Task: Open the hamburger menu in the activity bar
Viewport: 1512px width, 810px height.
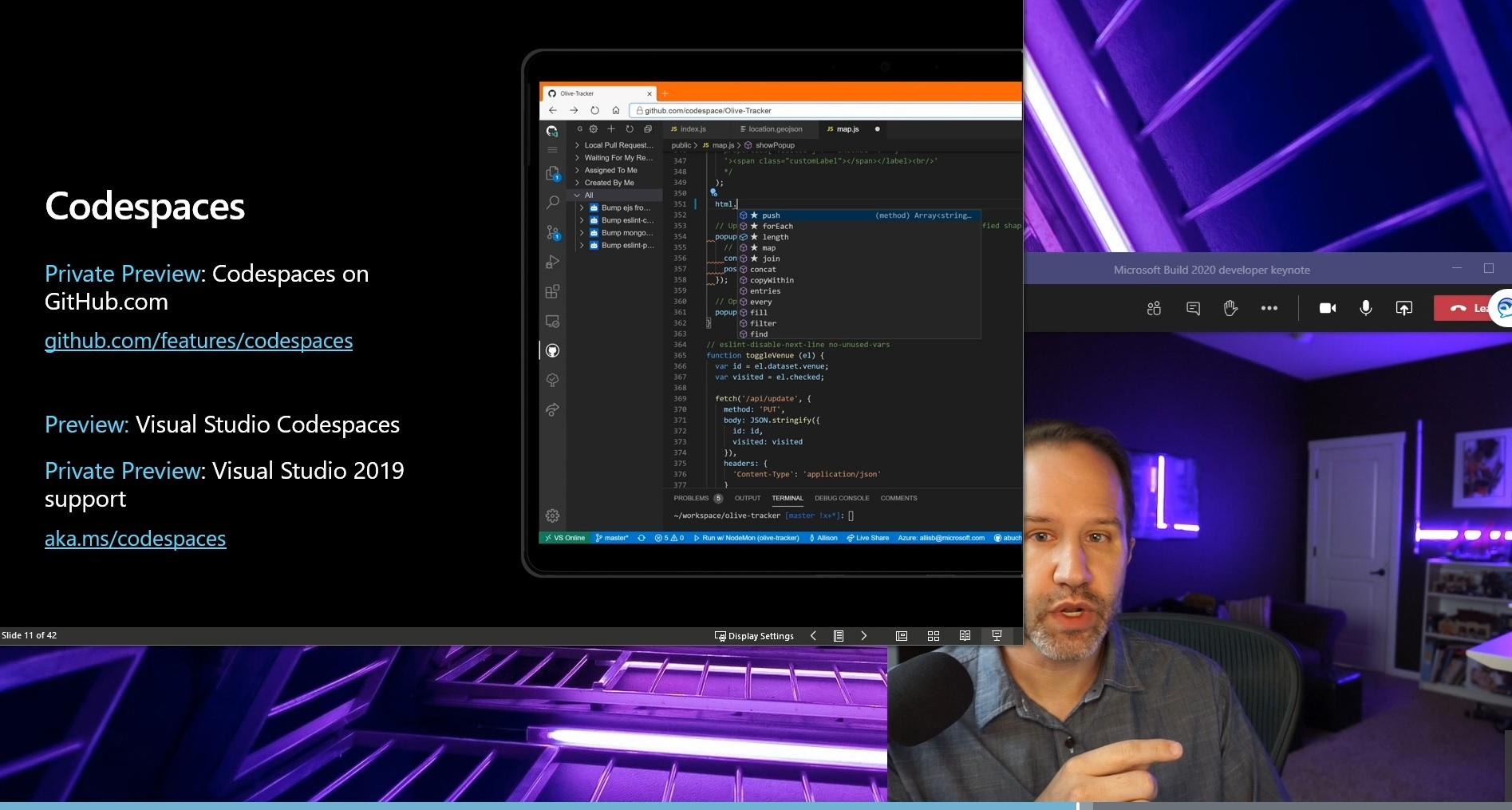Action: pyautogui.click(x=552, y=150)
